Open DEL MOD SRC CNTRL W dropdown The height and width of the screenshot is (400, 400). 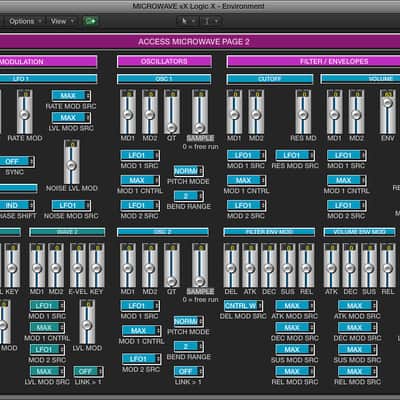tap(243, 306)
